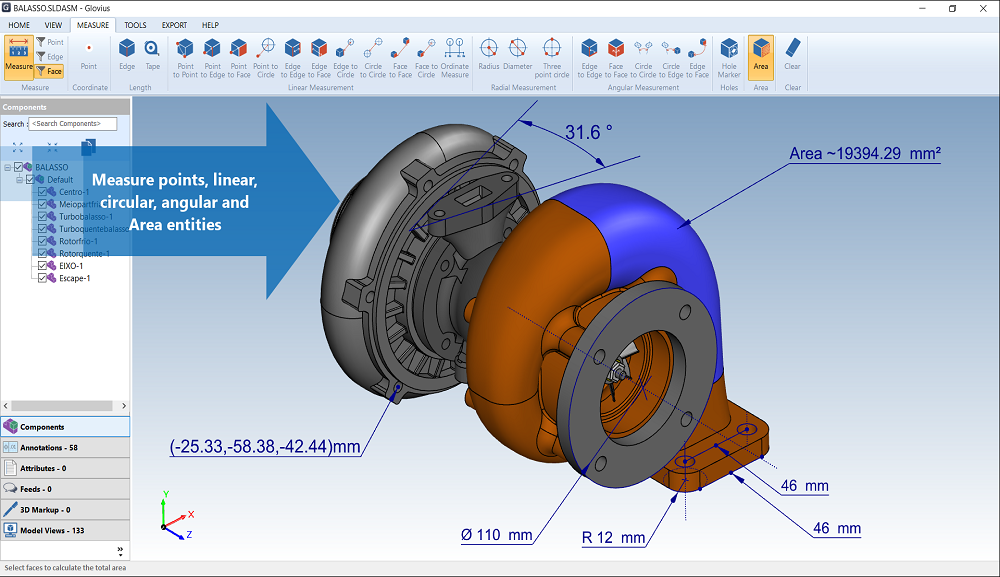
Task: Switch to the VIEW ribbon tab
Action: point(53,25)
